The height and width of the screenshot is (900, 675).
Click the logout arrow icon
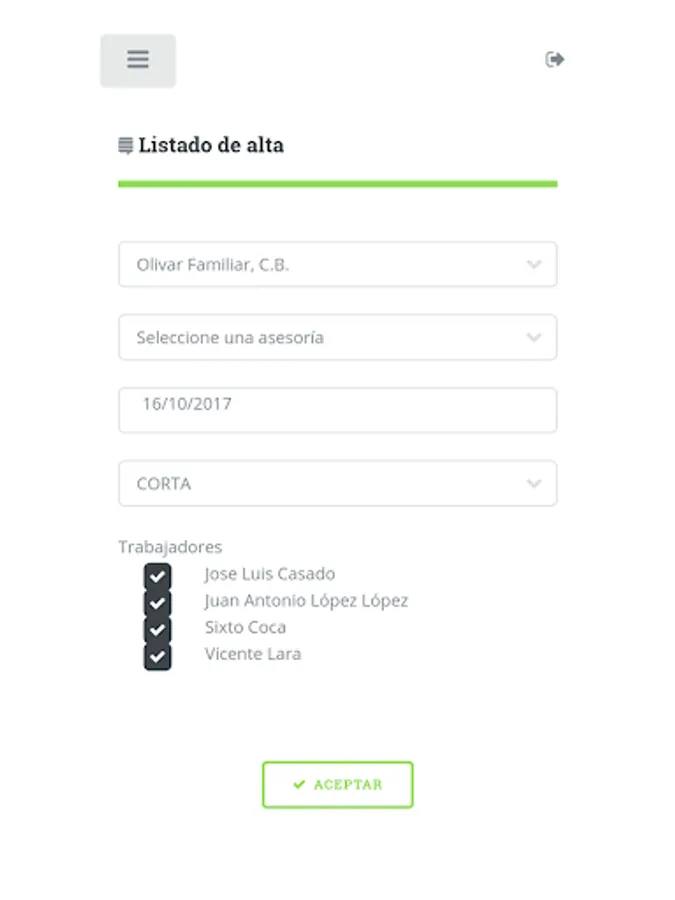coord(554,59)
